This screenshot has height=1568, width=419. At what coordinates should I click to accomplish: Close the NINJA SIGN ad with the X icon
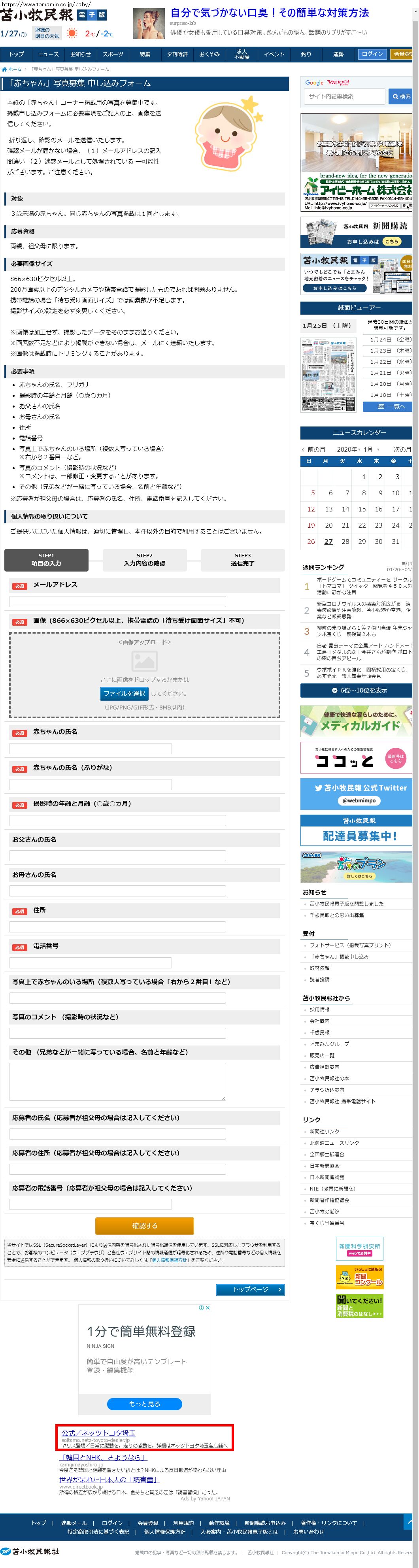(208, 1308)
